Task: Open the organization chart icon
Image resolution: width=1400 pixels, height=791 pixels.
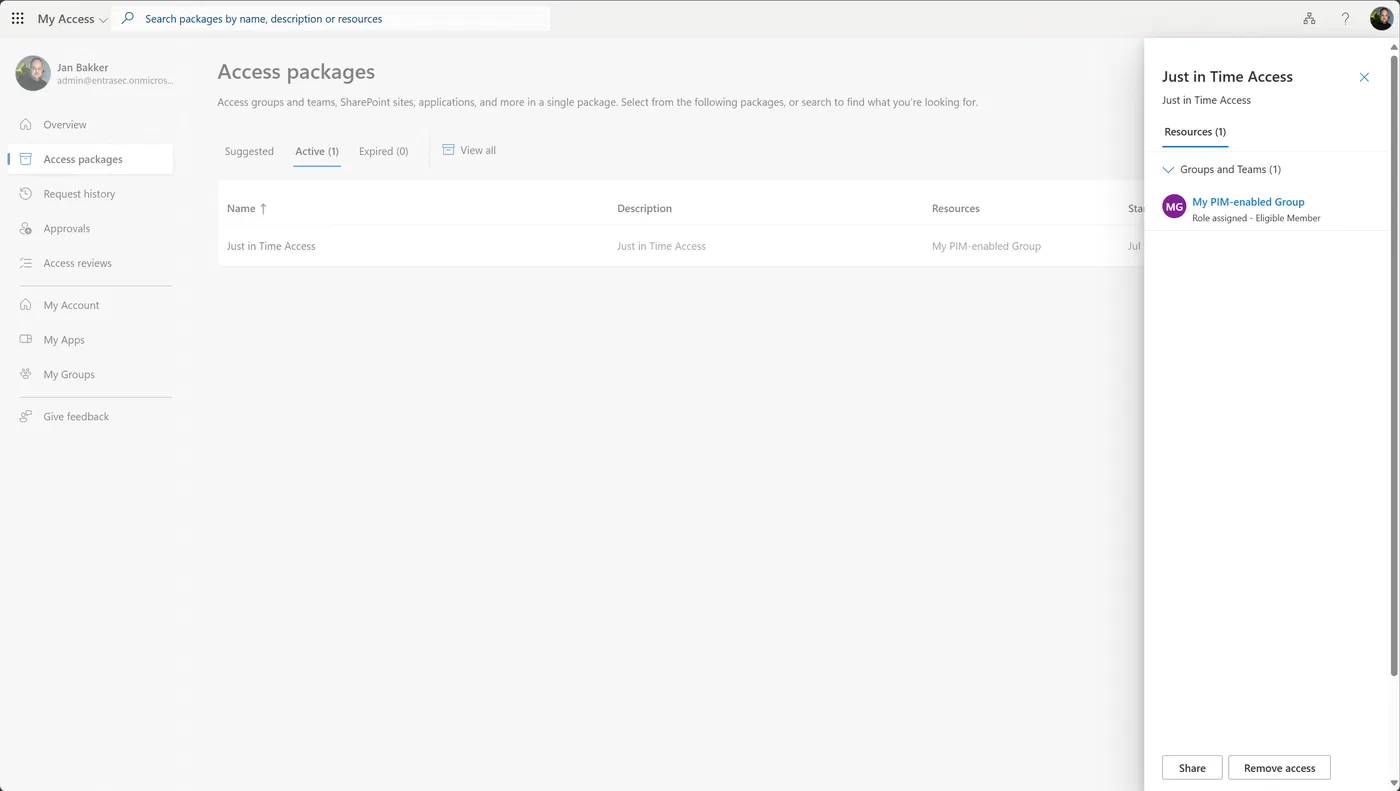Action: tap(1309, 19)
